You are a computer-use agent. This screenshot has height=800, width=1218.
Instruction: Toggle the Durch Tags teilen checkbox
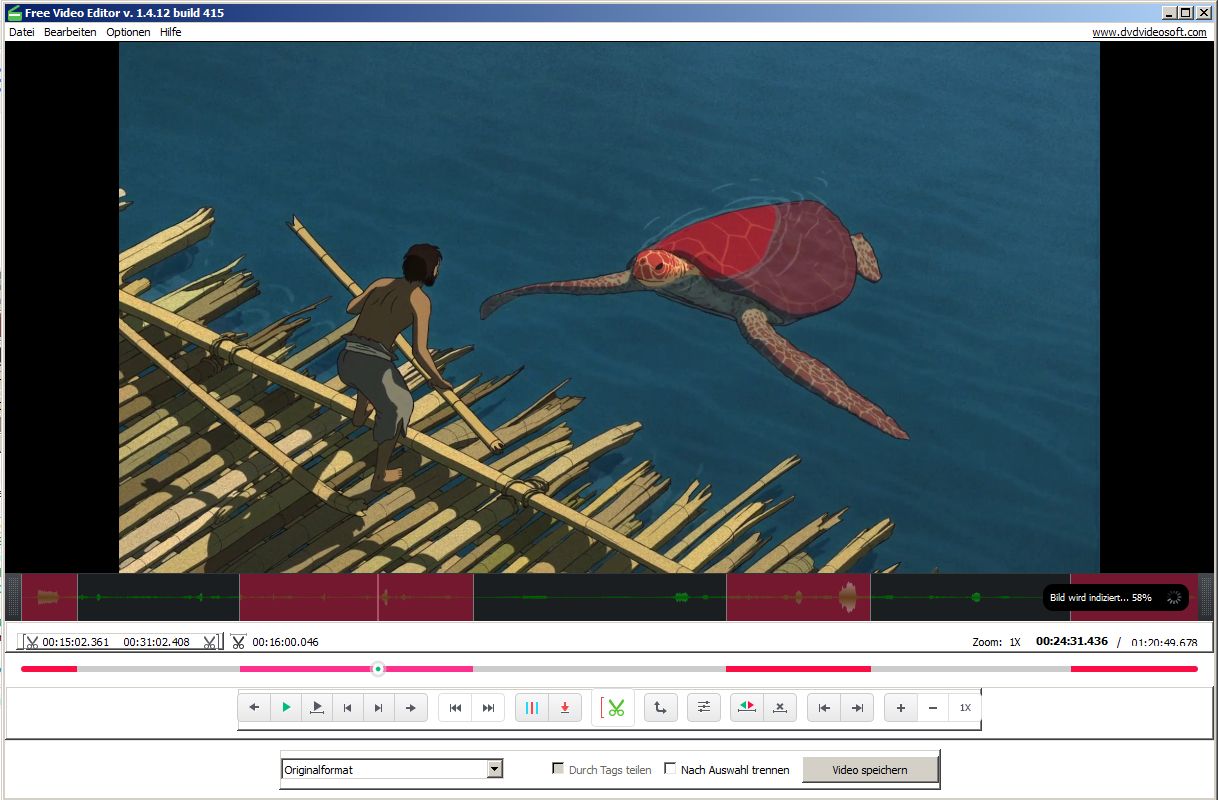pyautogui.click(x=558, y=769)
